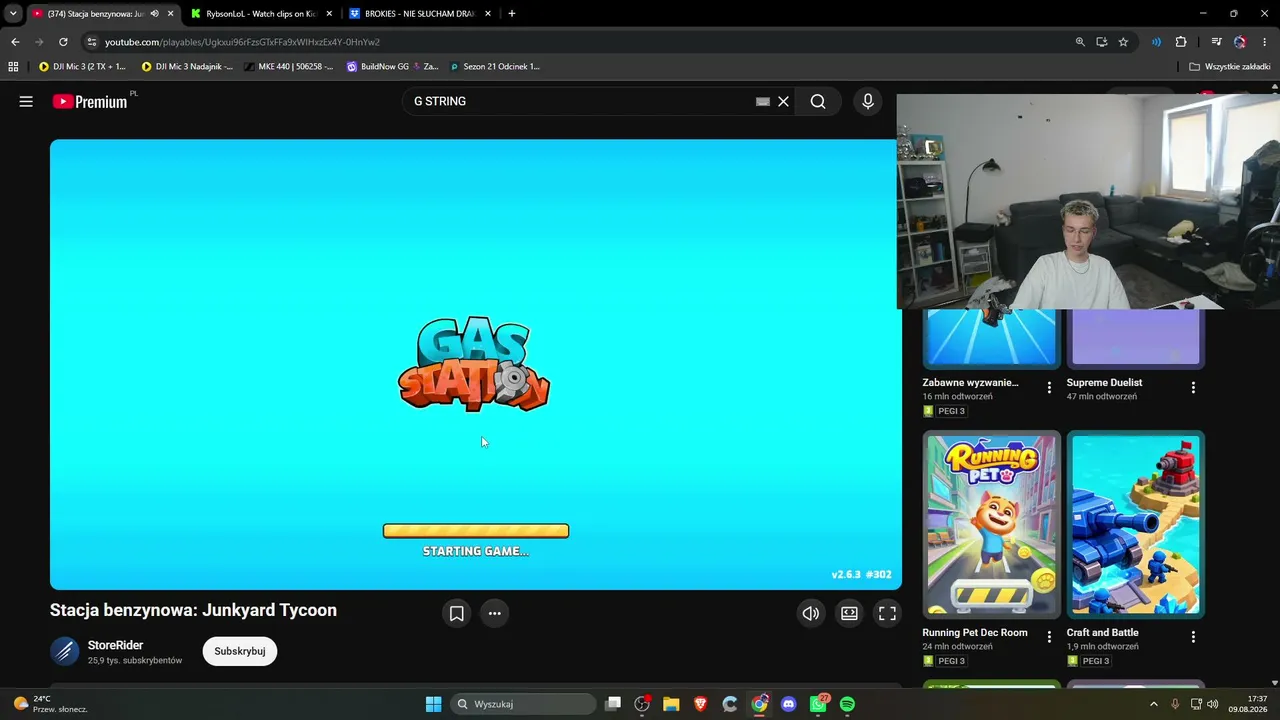Click the Wyszukaj taskbar search box
The image size is (1280, 720).
coord(523,704)
